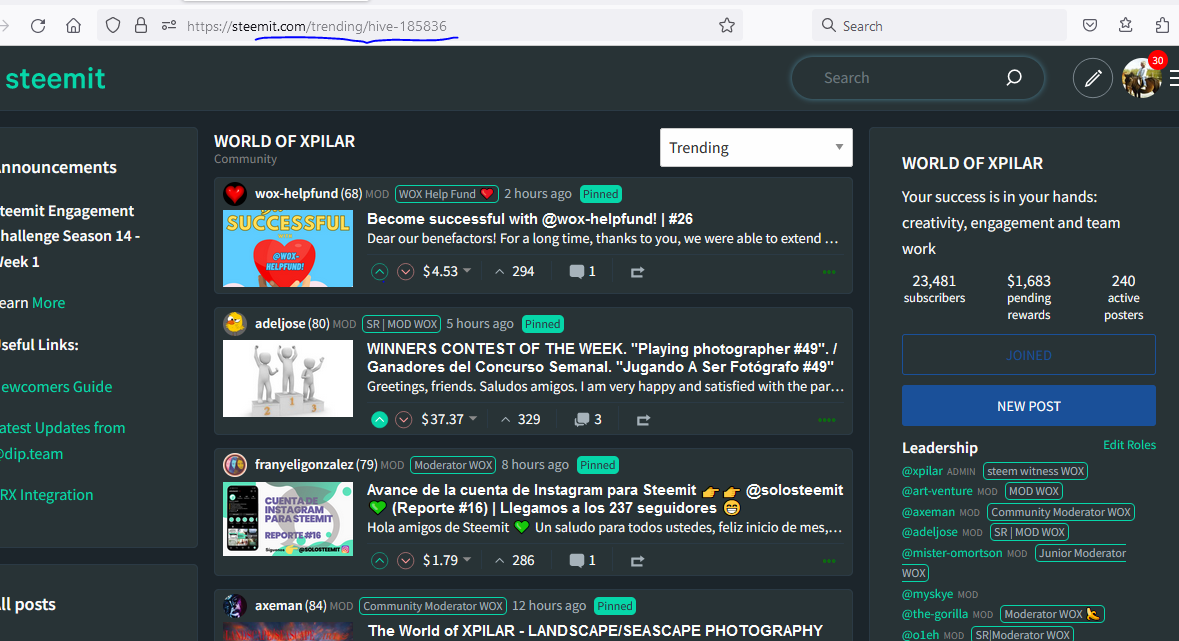Open comments on wox-helpfund post
The image size is (1179, 641).
click(x=582, y=272)
